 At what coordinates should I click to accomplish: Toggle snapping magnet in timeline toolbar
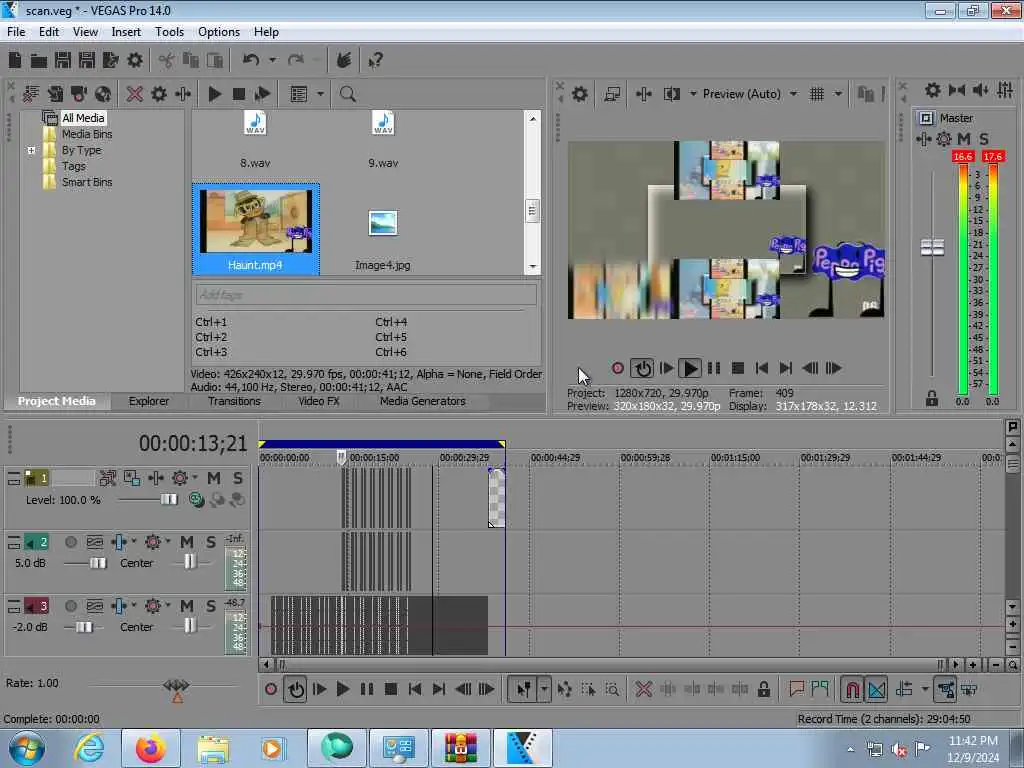tap(852, 689)
